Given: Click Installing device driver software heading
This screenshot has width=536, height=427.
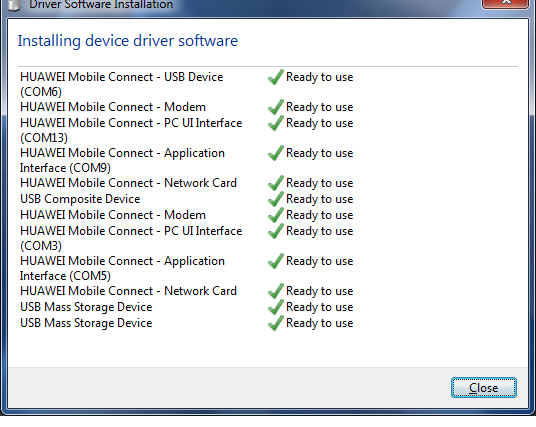Looking at the screenshot, I should 128,41.
